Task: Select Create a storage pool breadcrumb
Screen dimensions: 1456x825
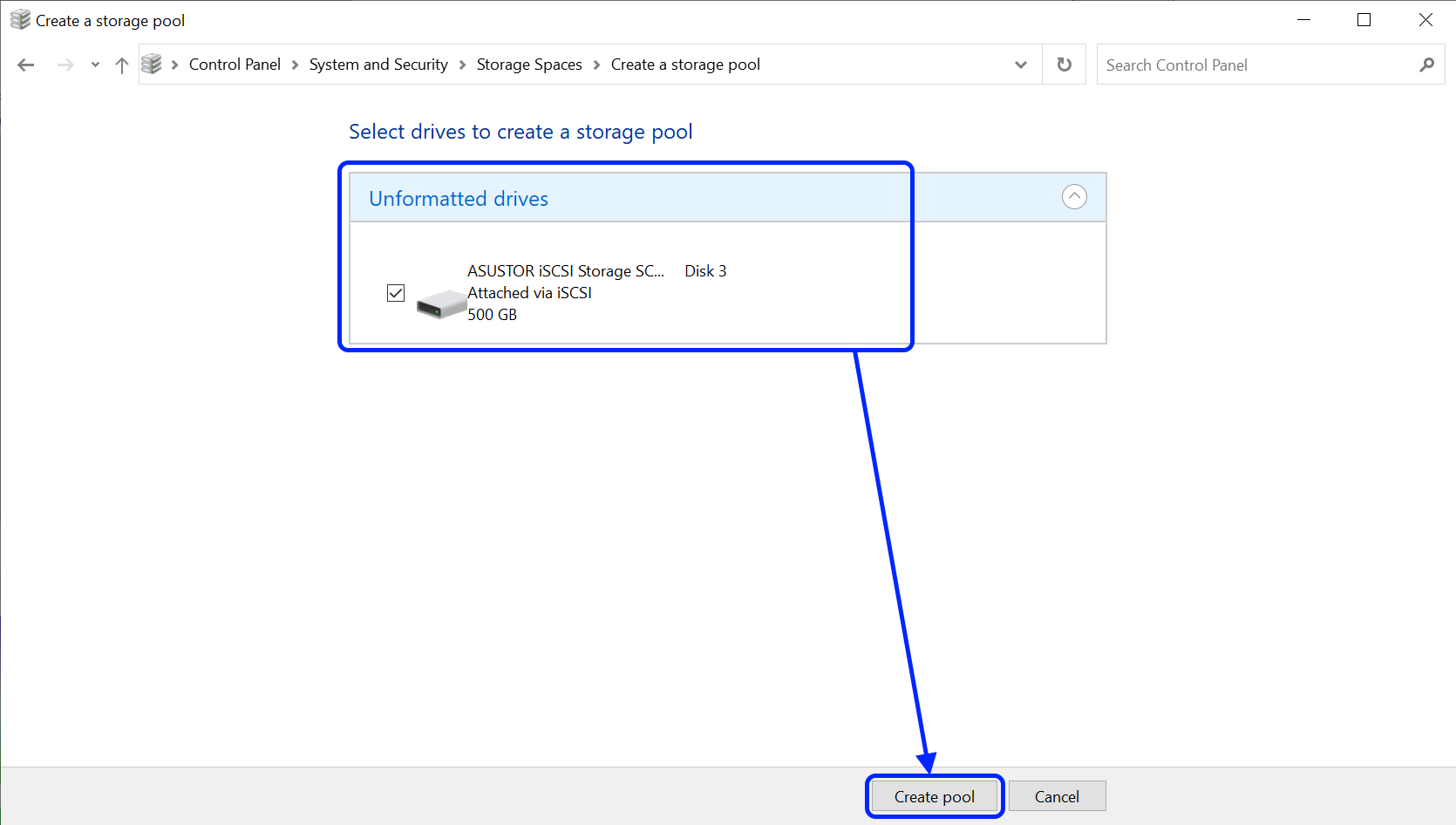Action: point(685,65)
